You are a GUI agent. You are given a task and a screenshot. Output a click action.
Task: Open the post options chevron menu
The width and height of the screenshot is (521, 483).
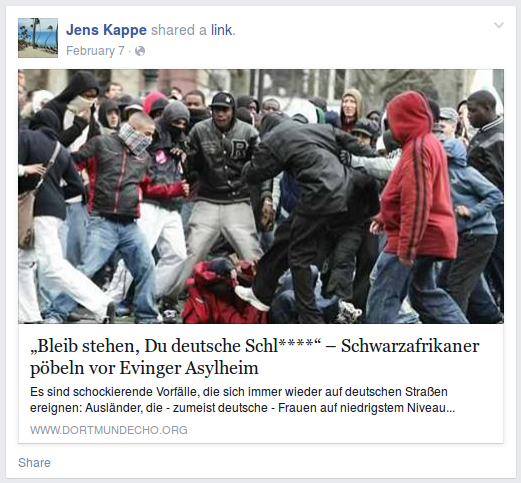499,25
